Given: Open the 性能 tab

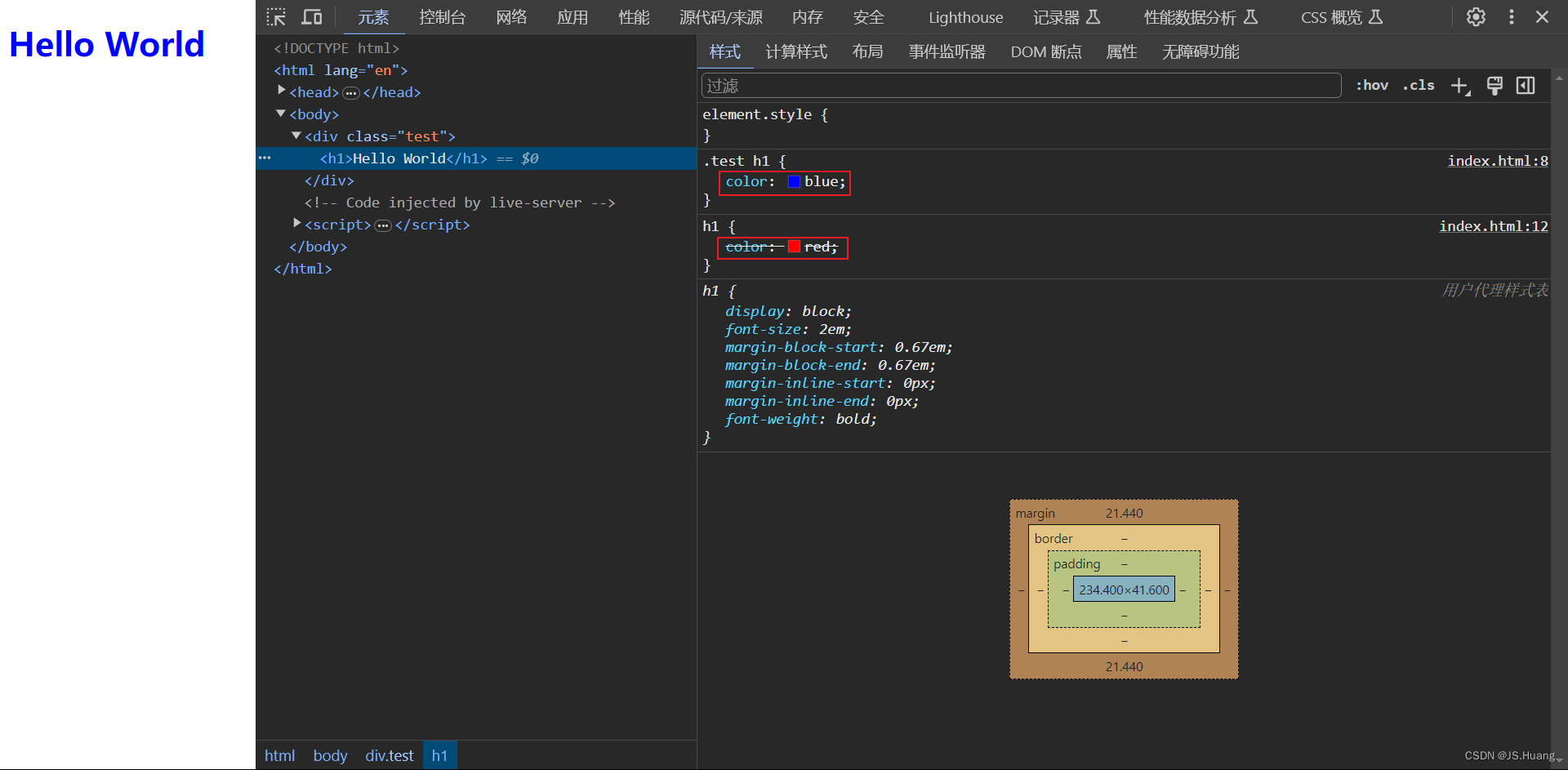Looking at the screenshot, I should (634, 17).
